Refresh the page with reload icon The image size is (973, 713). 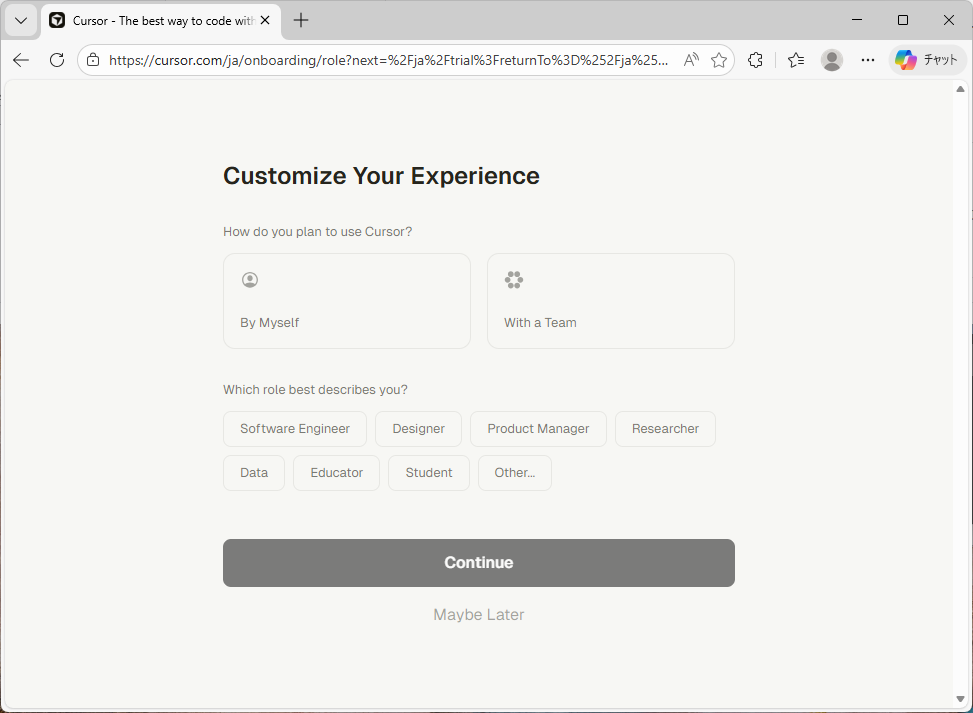point(57,60)
